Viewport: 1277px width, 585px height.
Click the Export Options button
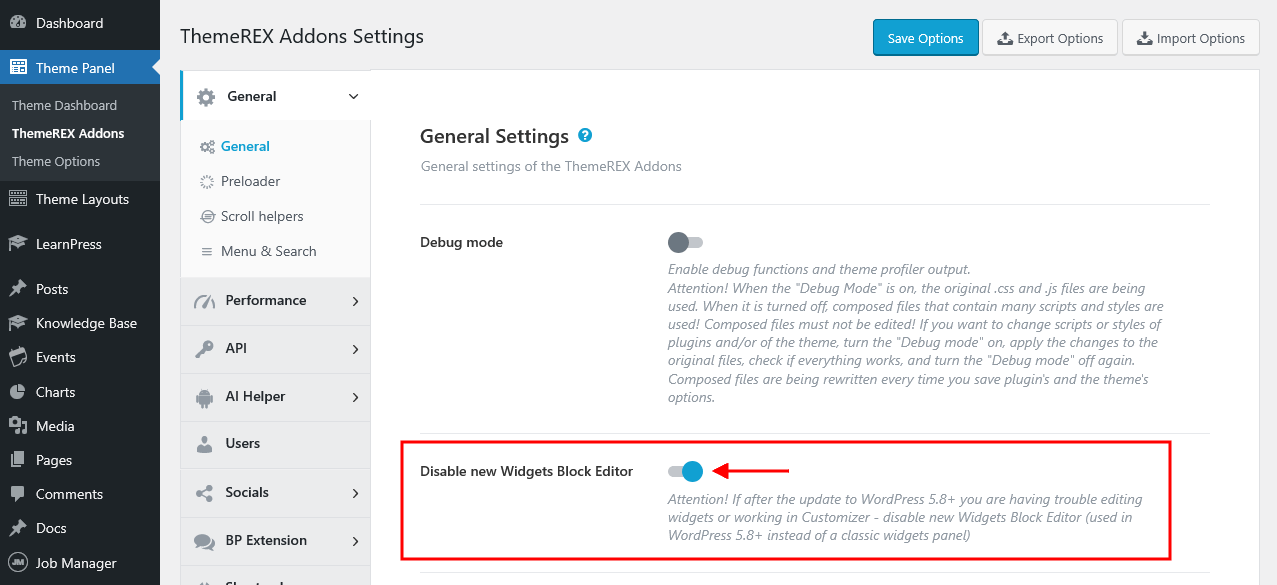click(x=1049, y=38)
